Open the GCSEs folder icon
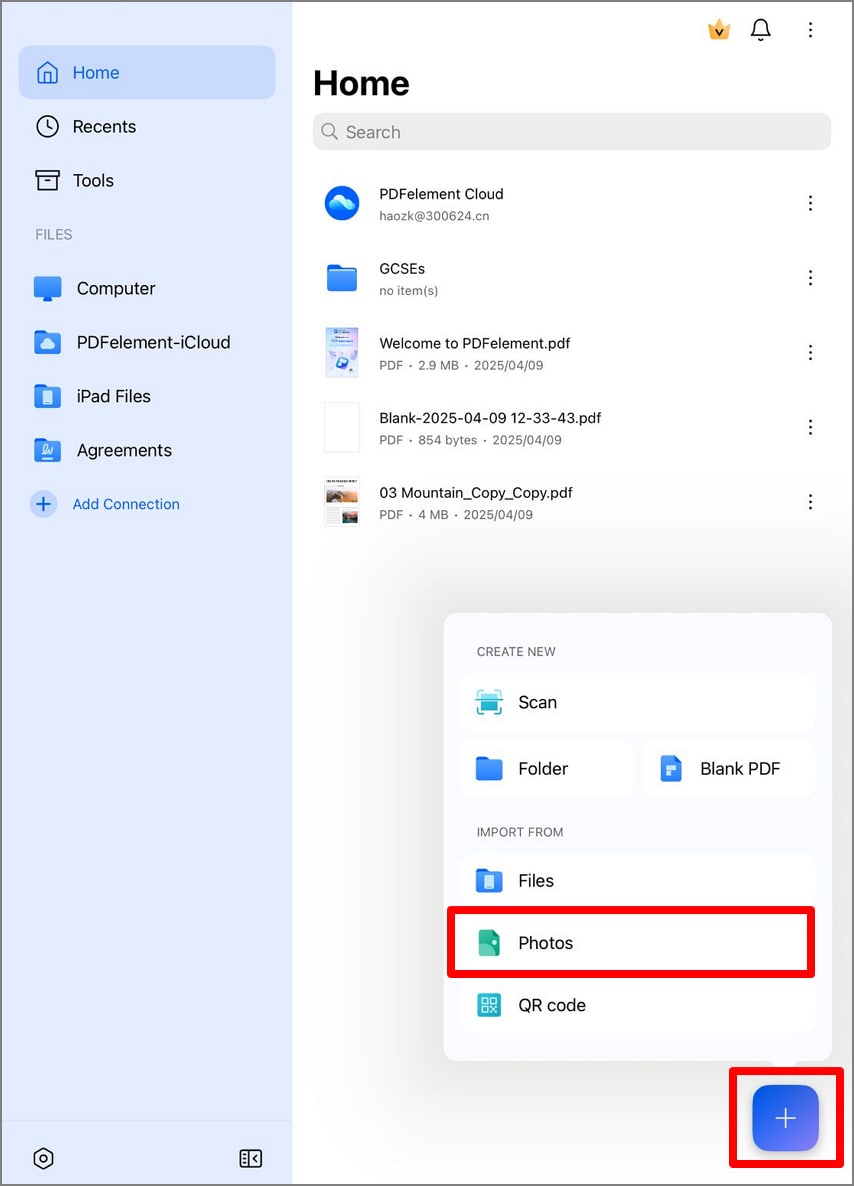 pyautogui.click(x=342, y=278)
